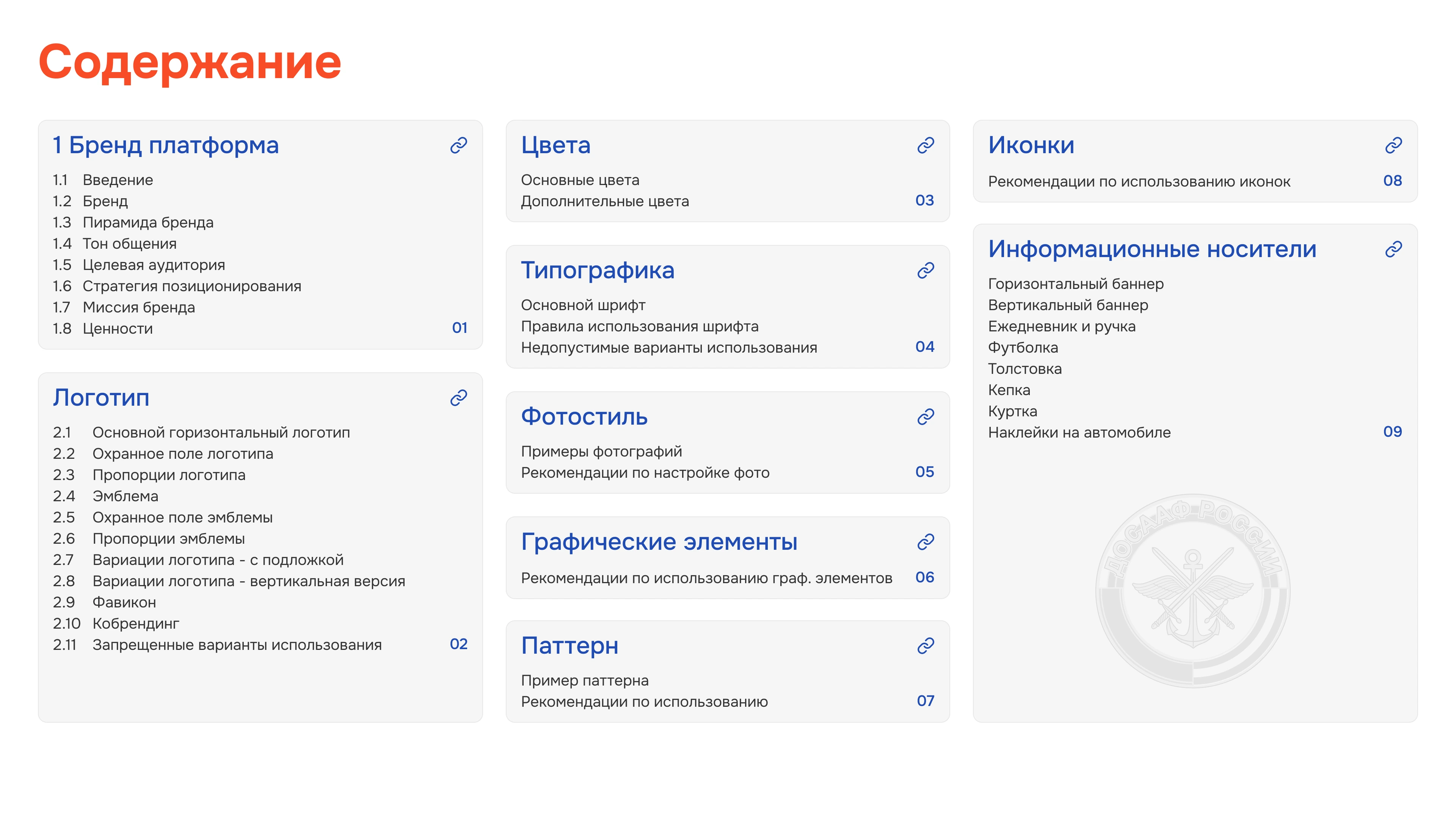Click page number 06 in Графические элементы card
This screenshot has height=819, width=1456.
tap(925, 577)
